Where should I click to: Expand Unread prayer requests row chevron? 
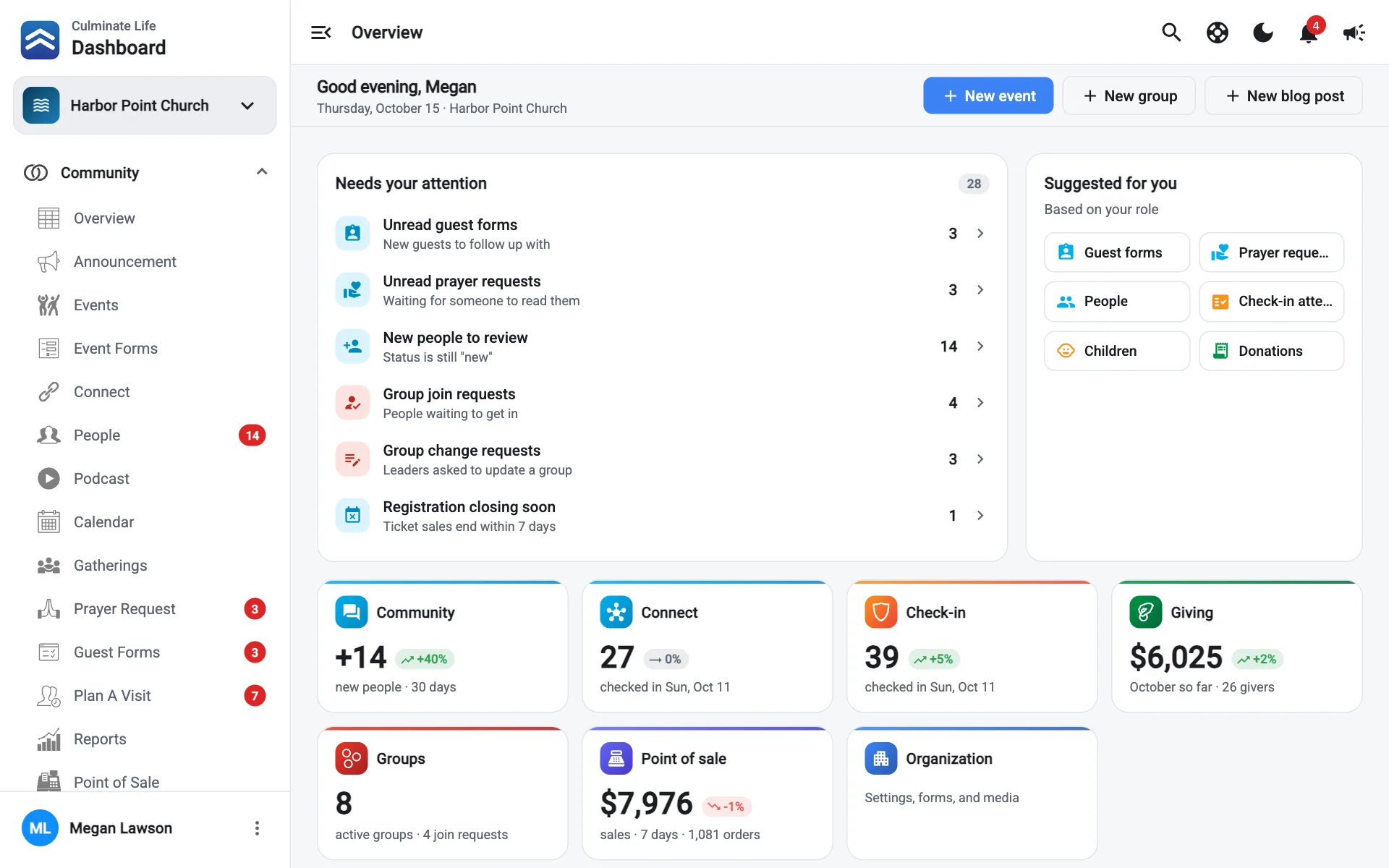[x=980, y=290]
